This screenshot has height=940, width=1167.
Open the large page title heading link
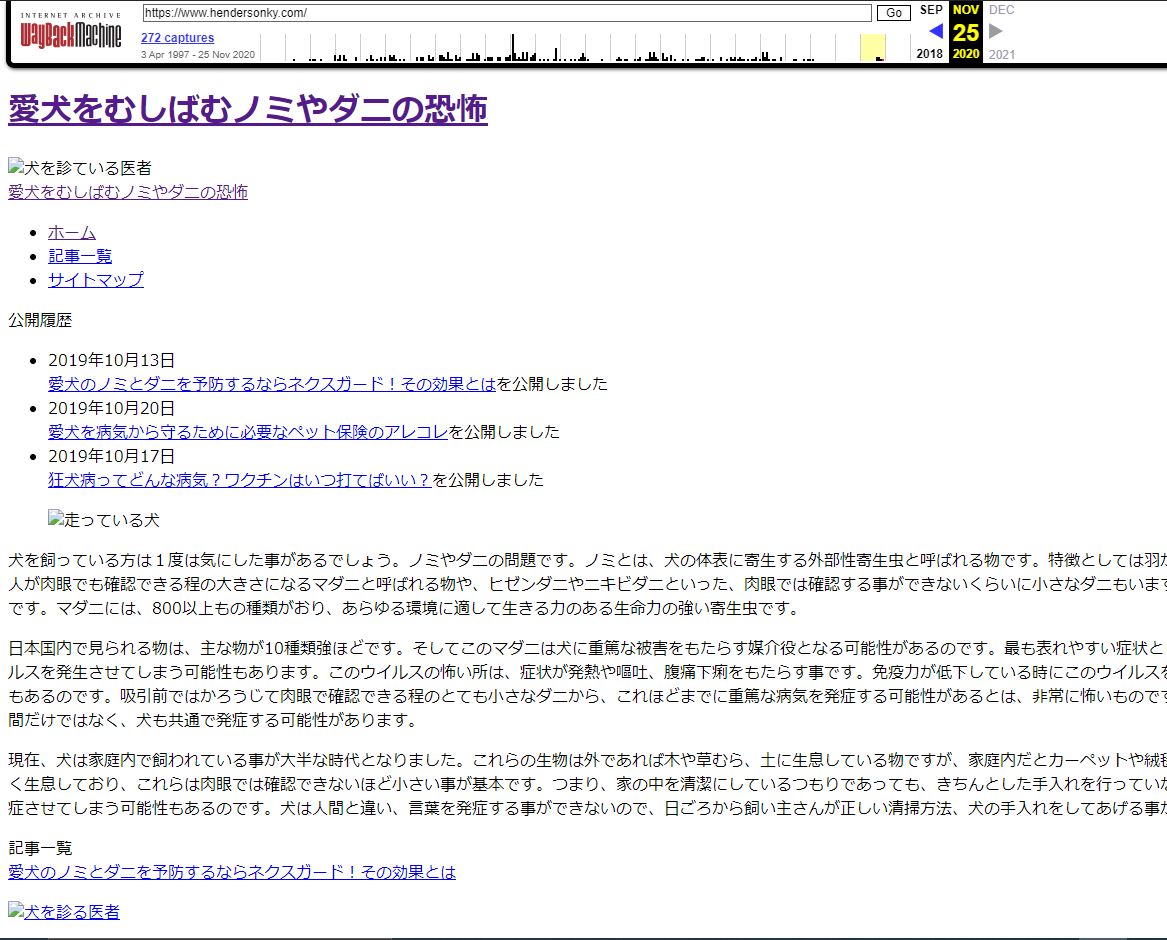[x=248, y=109]
